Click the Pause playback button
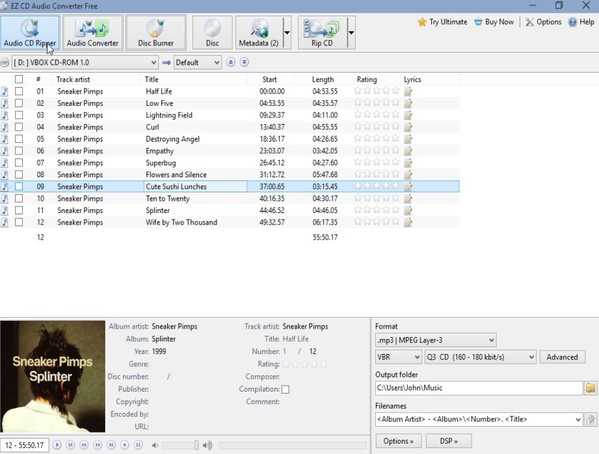 click(x=138, y=445)
